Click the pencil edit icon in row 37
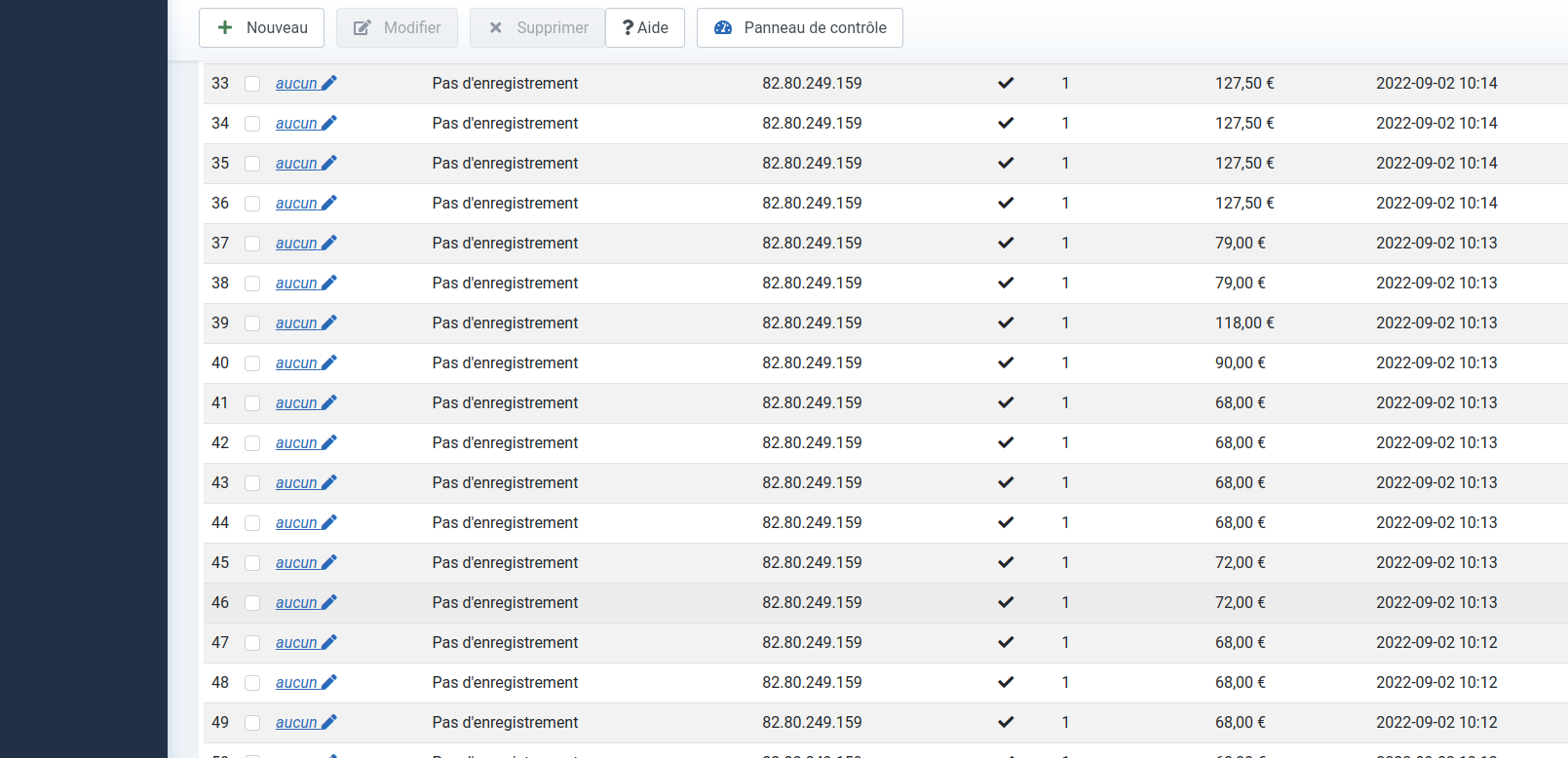Viewport: 1568px width, 758px height. point(329,243)
